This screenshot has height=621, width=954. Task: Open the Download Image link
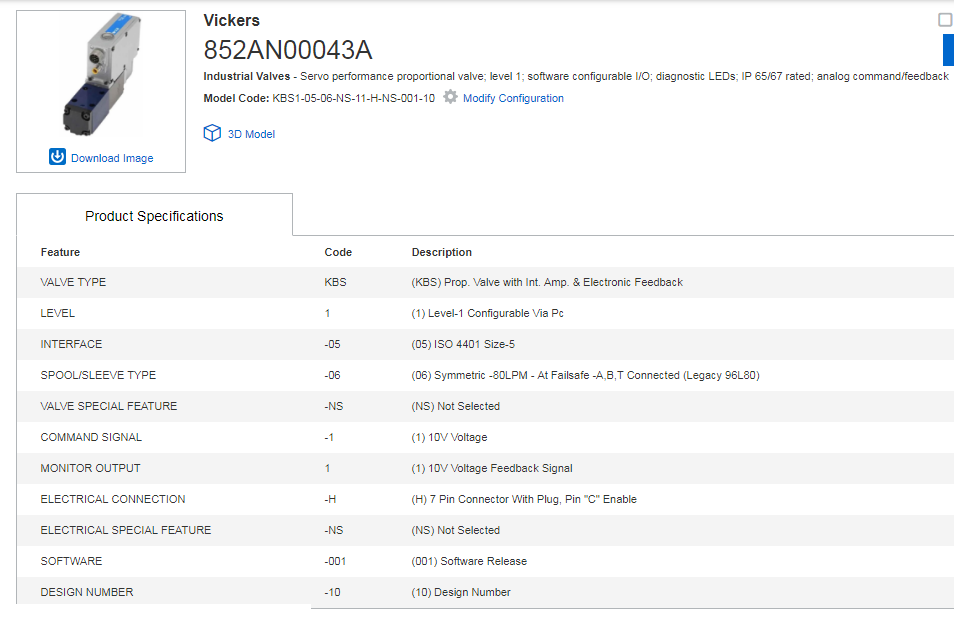tap(112, 158)
